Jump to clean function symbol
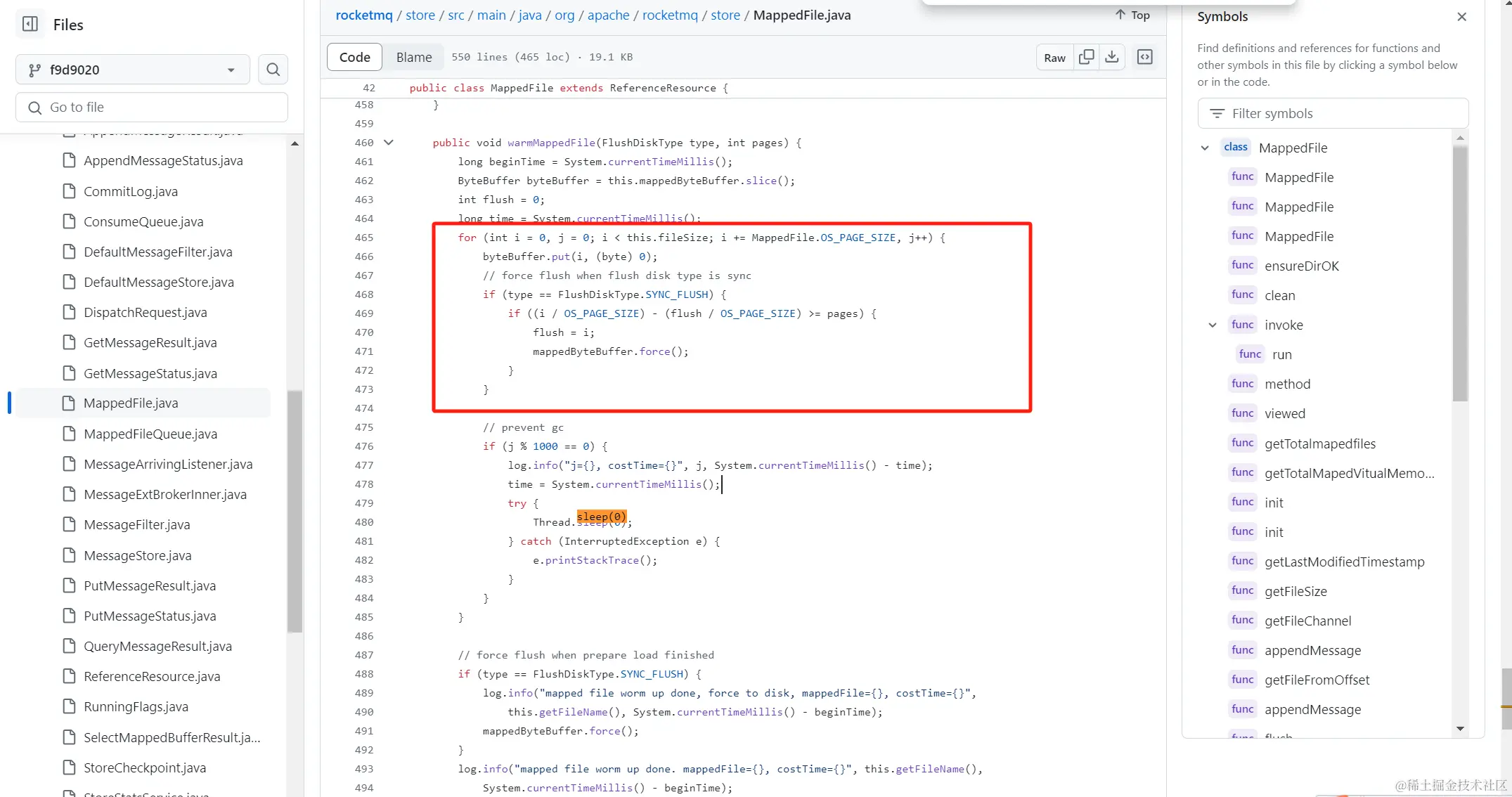This screenshot has height=797, width=1512. click(x=1280, y=295)
